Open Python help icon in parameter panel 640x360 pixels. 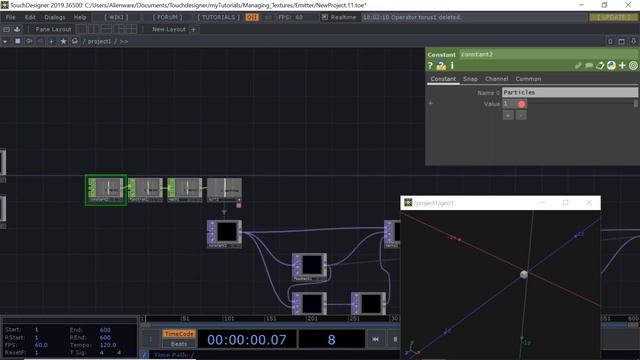[441, 65]
